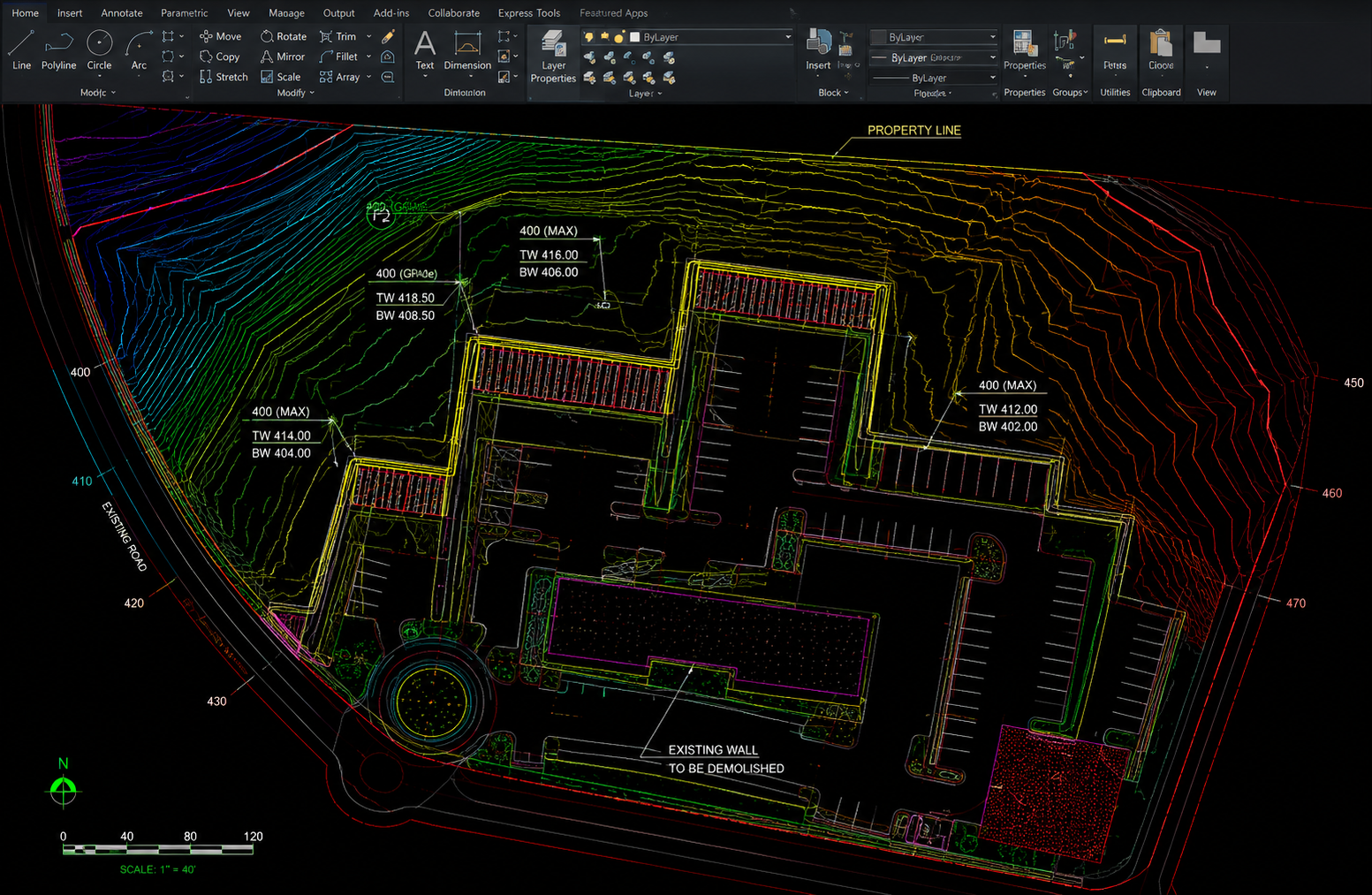Click the Groups panel icon
Screen dimensions: 1372x895
pos(1065,41)
